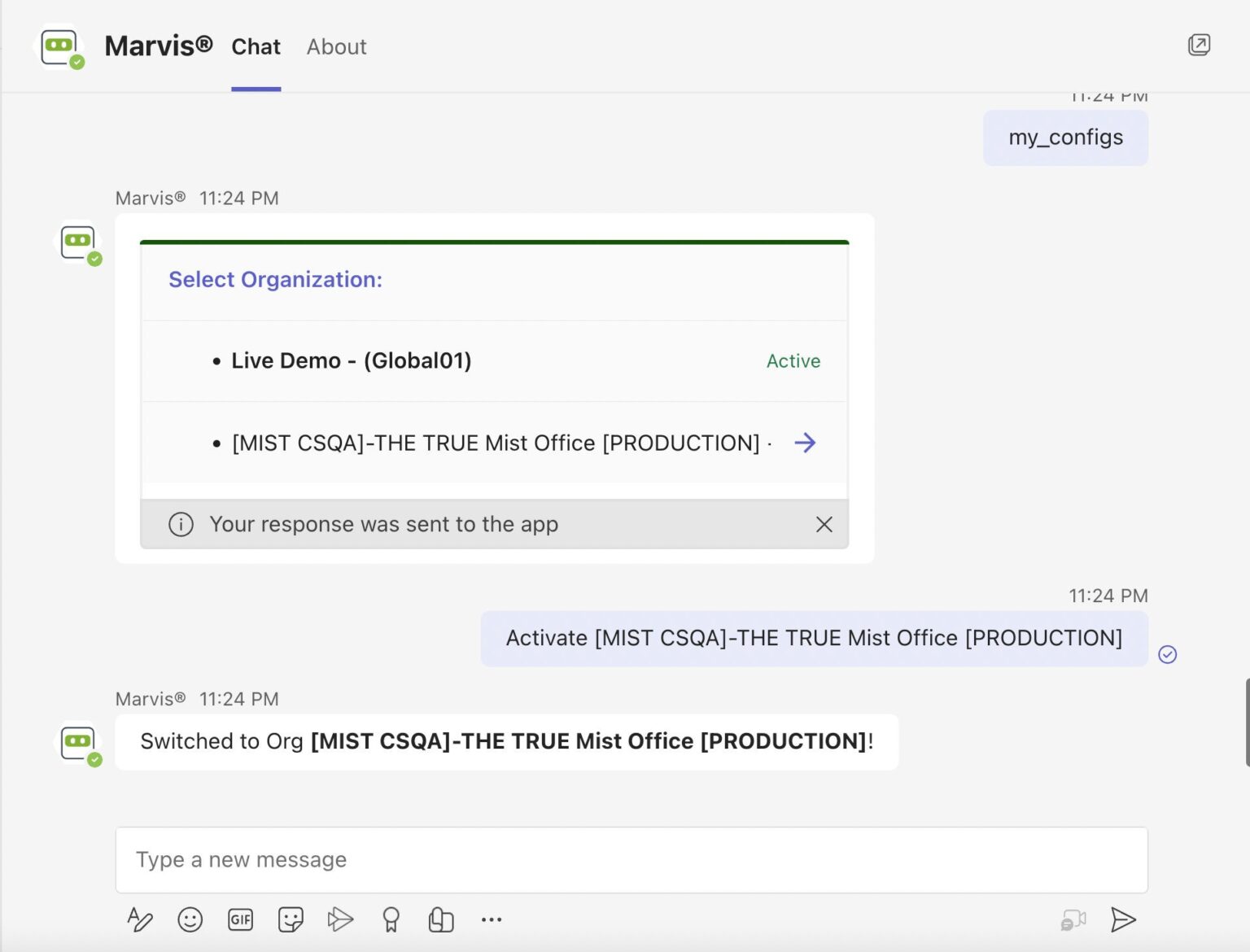Send the typed message

[x=1124, y=919]
